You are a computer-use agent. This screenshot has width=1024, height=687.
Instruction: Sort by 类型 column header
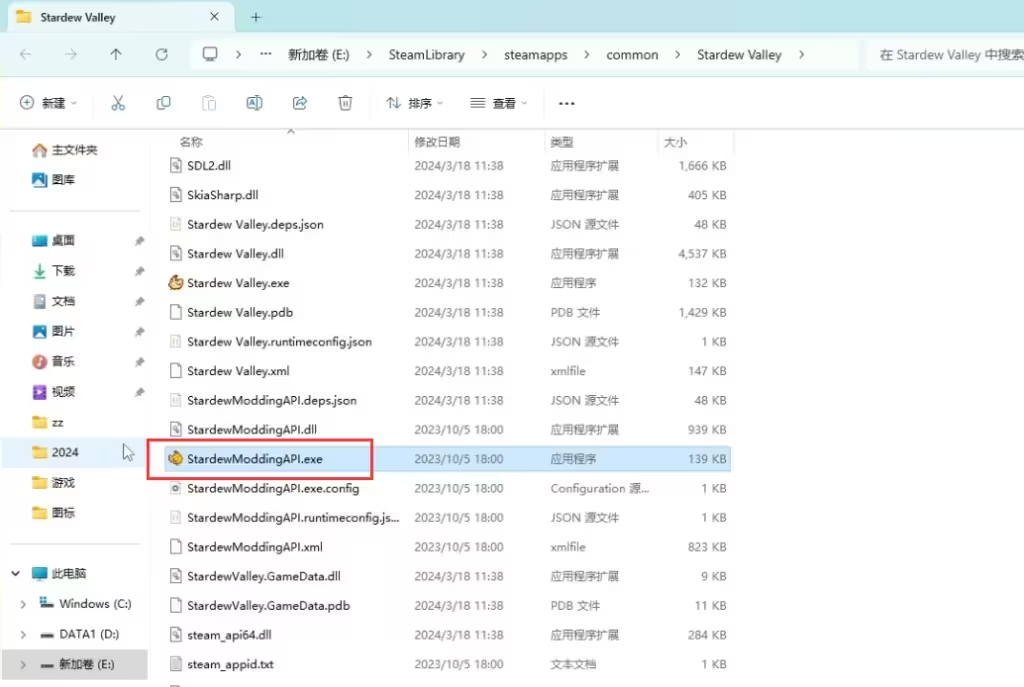tap(562, 142)
